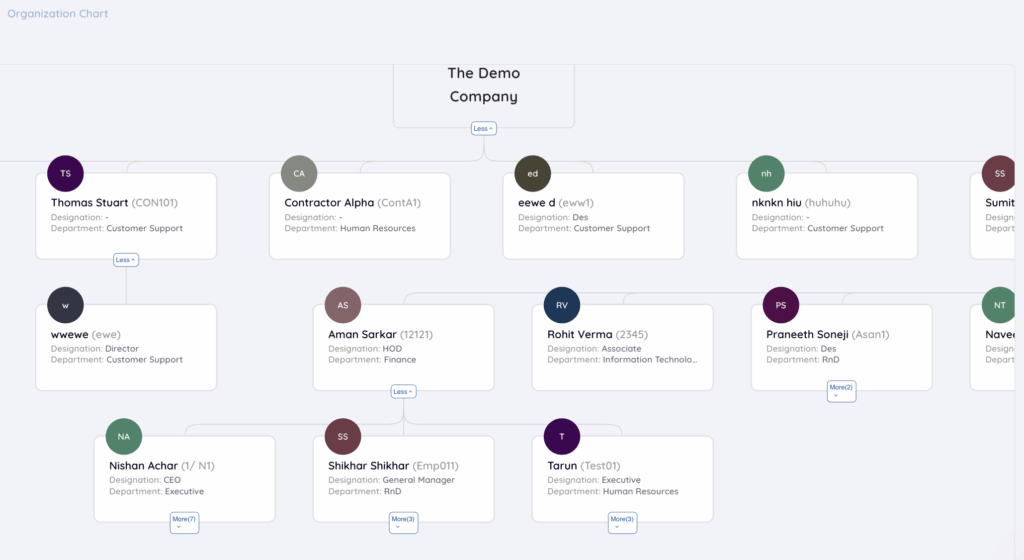Click the 'nh' avatar for nknkn hiu

click(x=767, y=173)
